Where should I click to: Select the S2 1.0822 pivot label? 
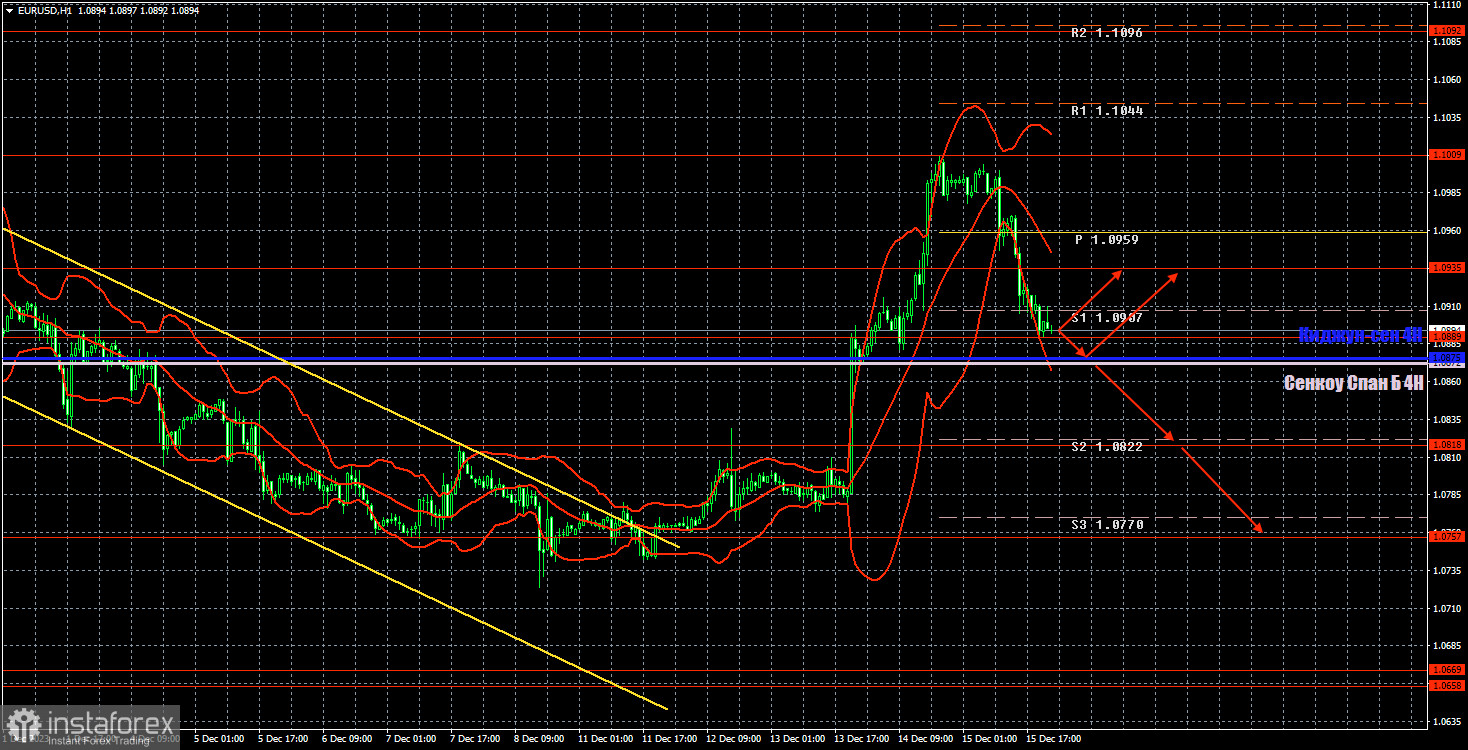click(1107, 446)
